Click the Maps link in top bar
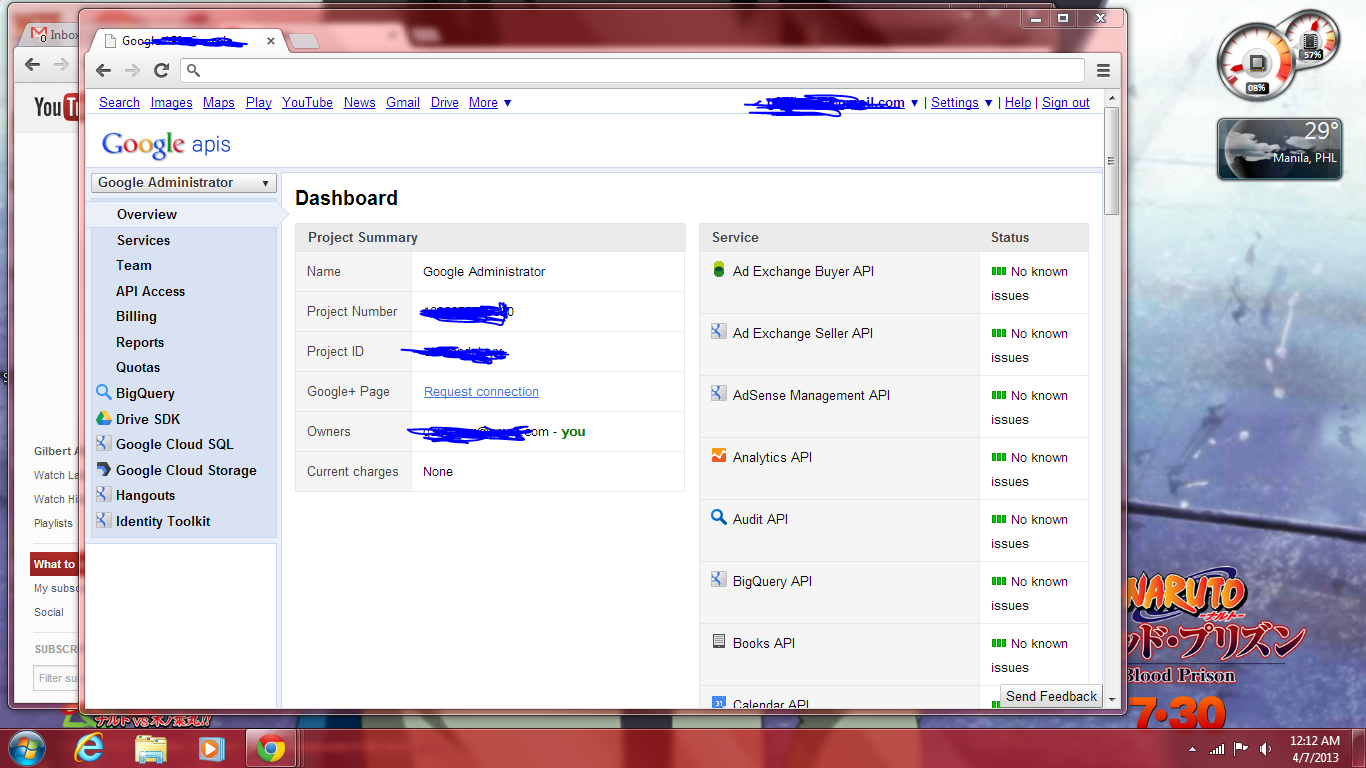The image size is (1366, 768). click(x=218, y=103)
